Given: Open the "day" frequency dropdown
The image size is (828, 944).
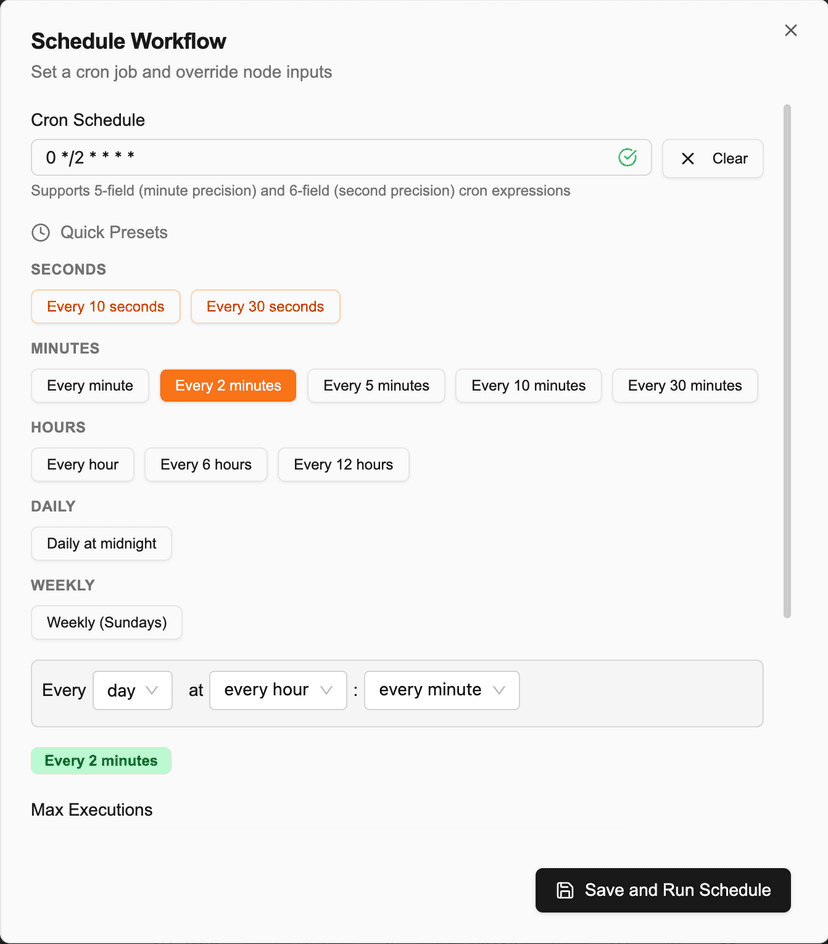Looking at the screenshot, I should 132,690.
